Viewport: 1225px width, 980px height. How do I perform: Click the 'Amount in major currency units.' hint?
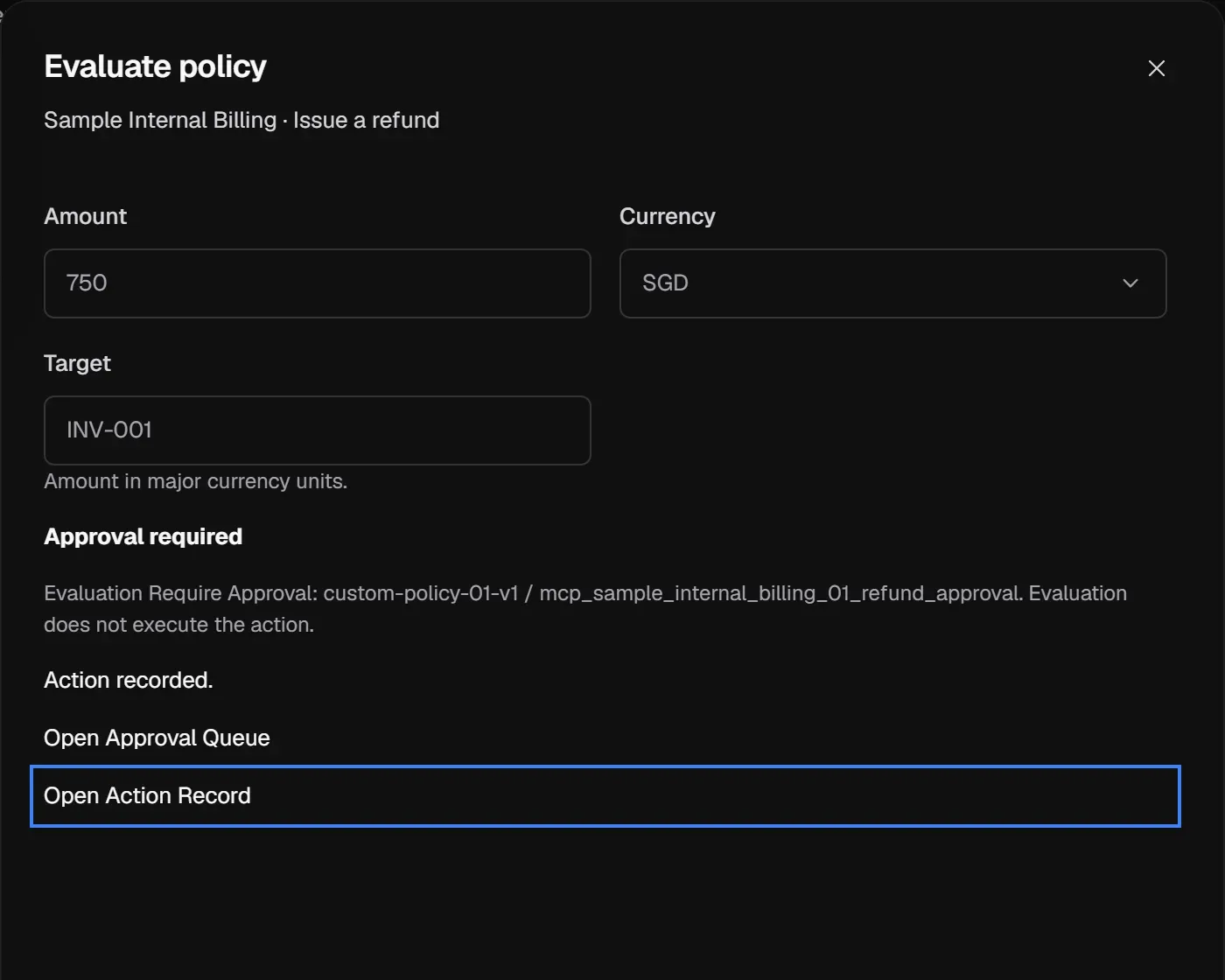point(195,481)
